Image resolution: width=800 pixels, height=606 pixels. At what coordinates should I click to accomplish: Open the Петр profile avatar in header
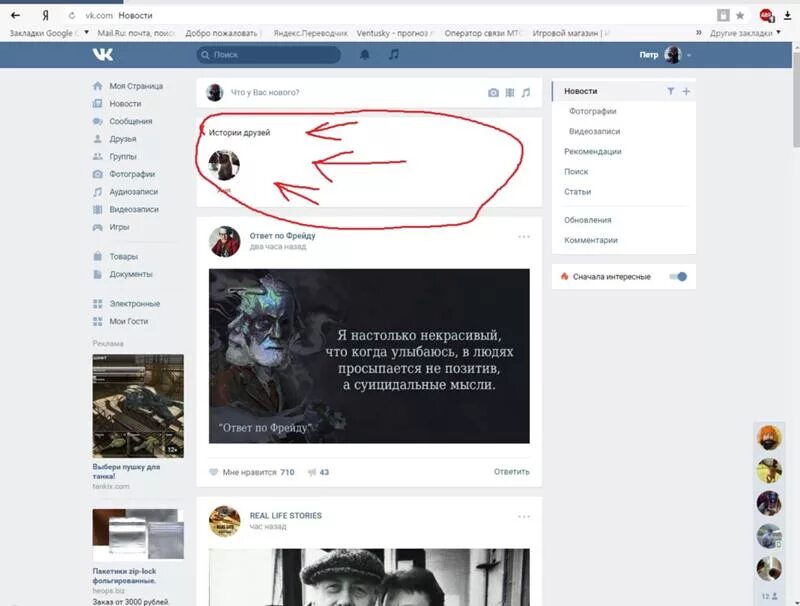pos(672,55)
